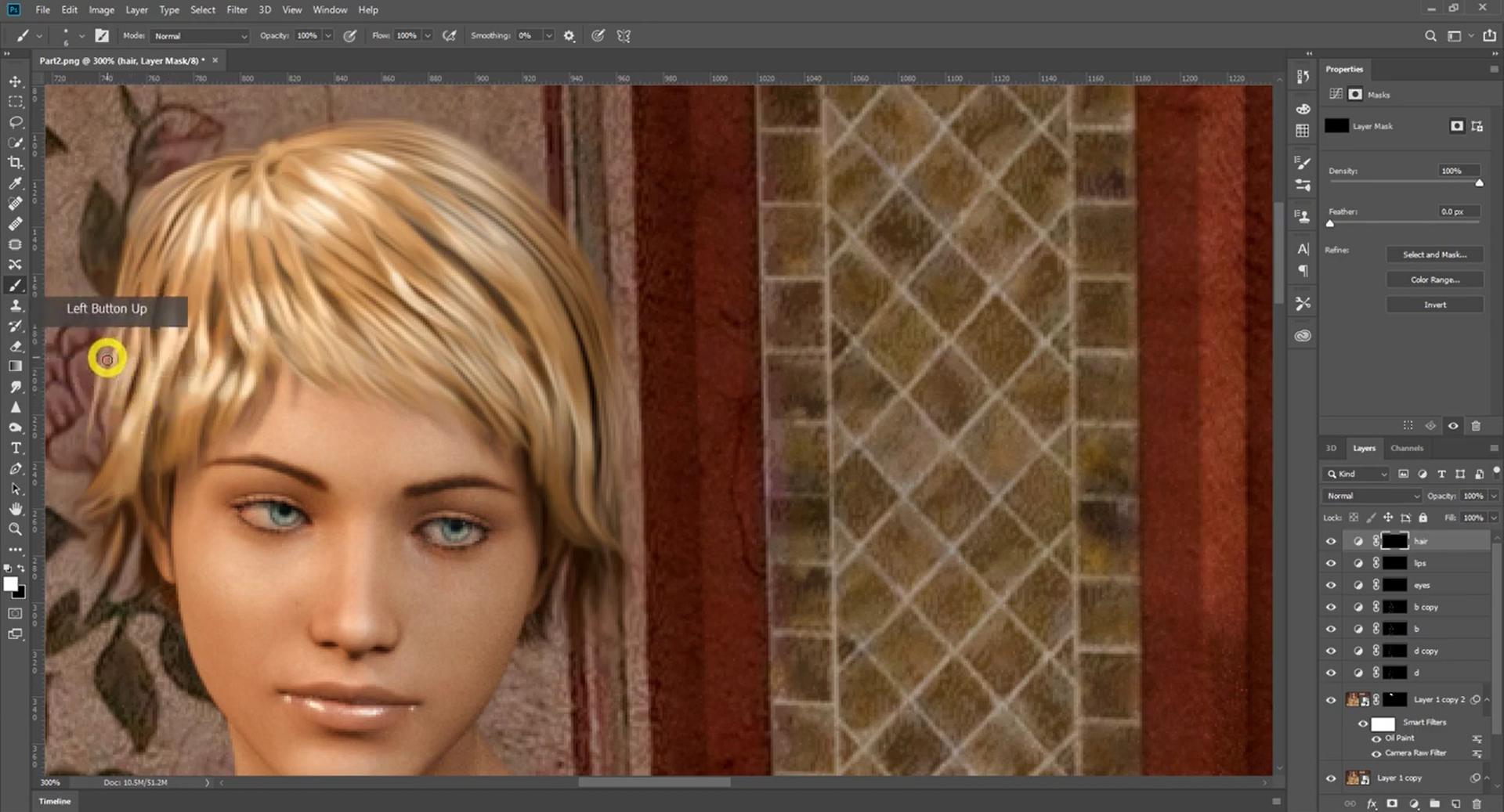Viewport: 1504px width, 812px height.
Task: Open the brush Mode dropdown
Action: click(x=200, y=36)
